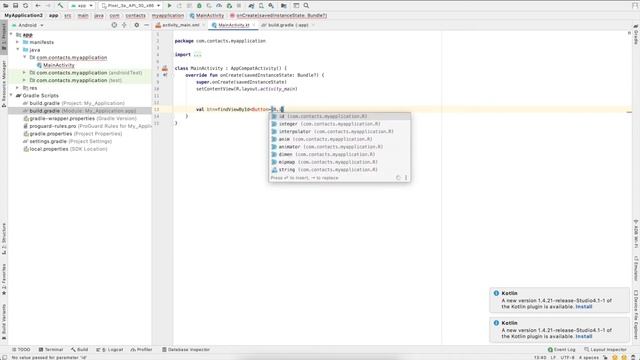Screen dimensions: 640x360
Task: Click the Save All toolbar icon
Action: tap(16, 6)
